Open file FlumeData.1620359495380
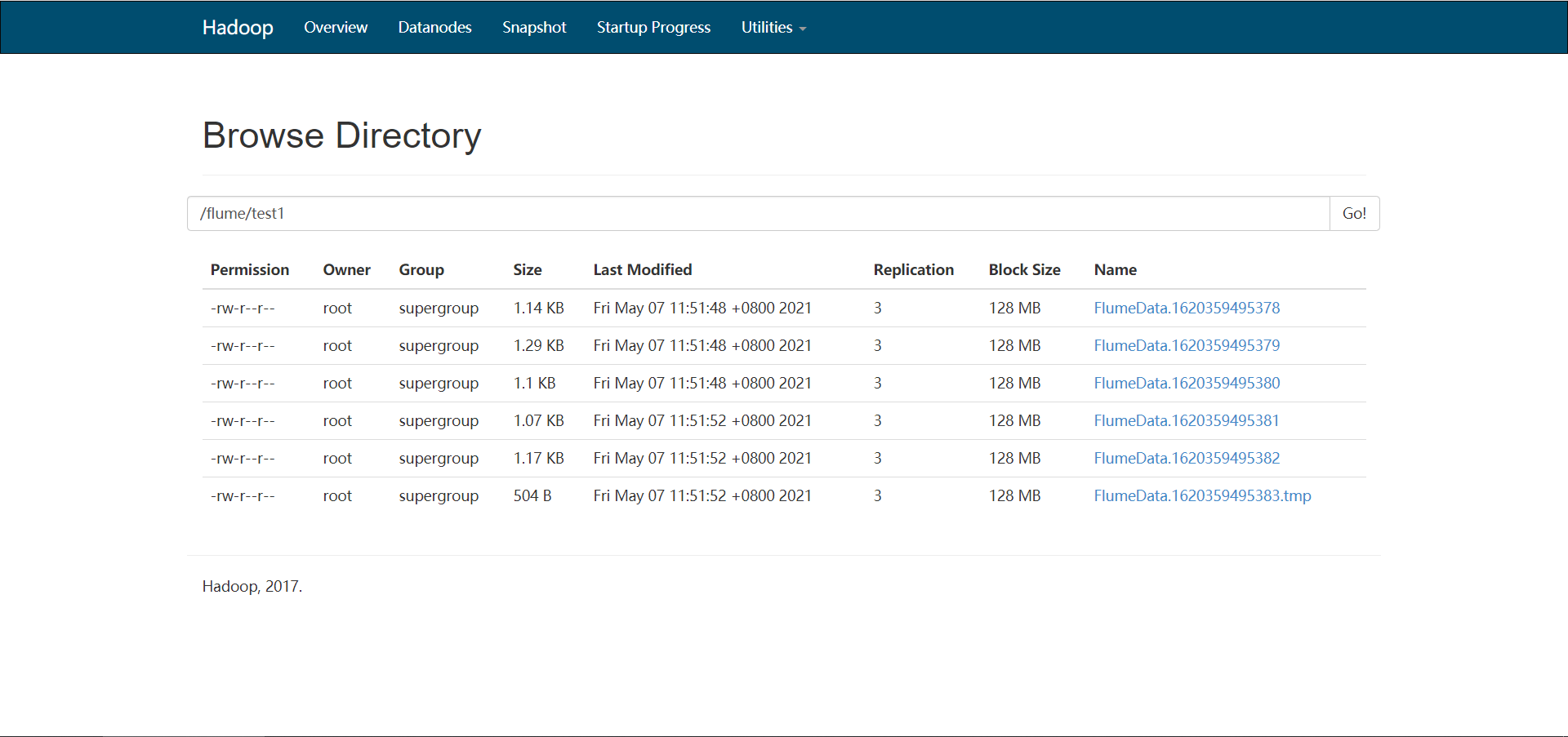 [1187, 383]
